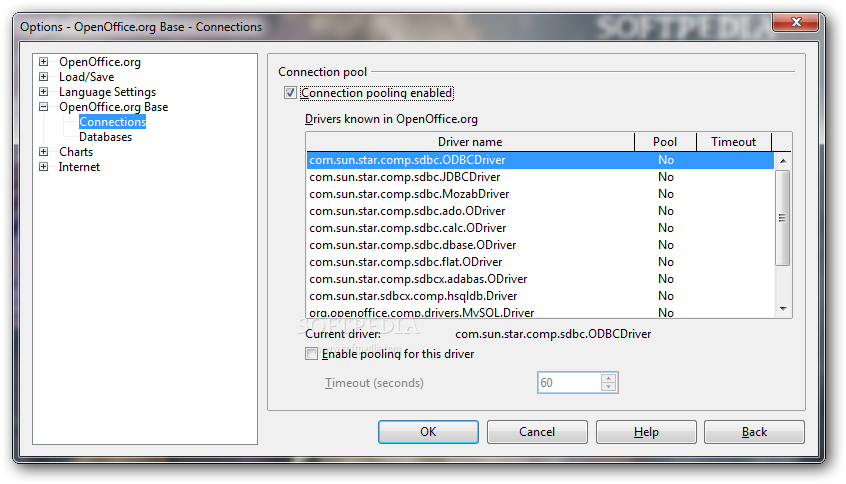This screenshot has width=846, height=484.
Task: Cancel the Options dialog
Action: click(537, 432)
